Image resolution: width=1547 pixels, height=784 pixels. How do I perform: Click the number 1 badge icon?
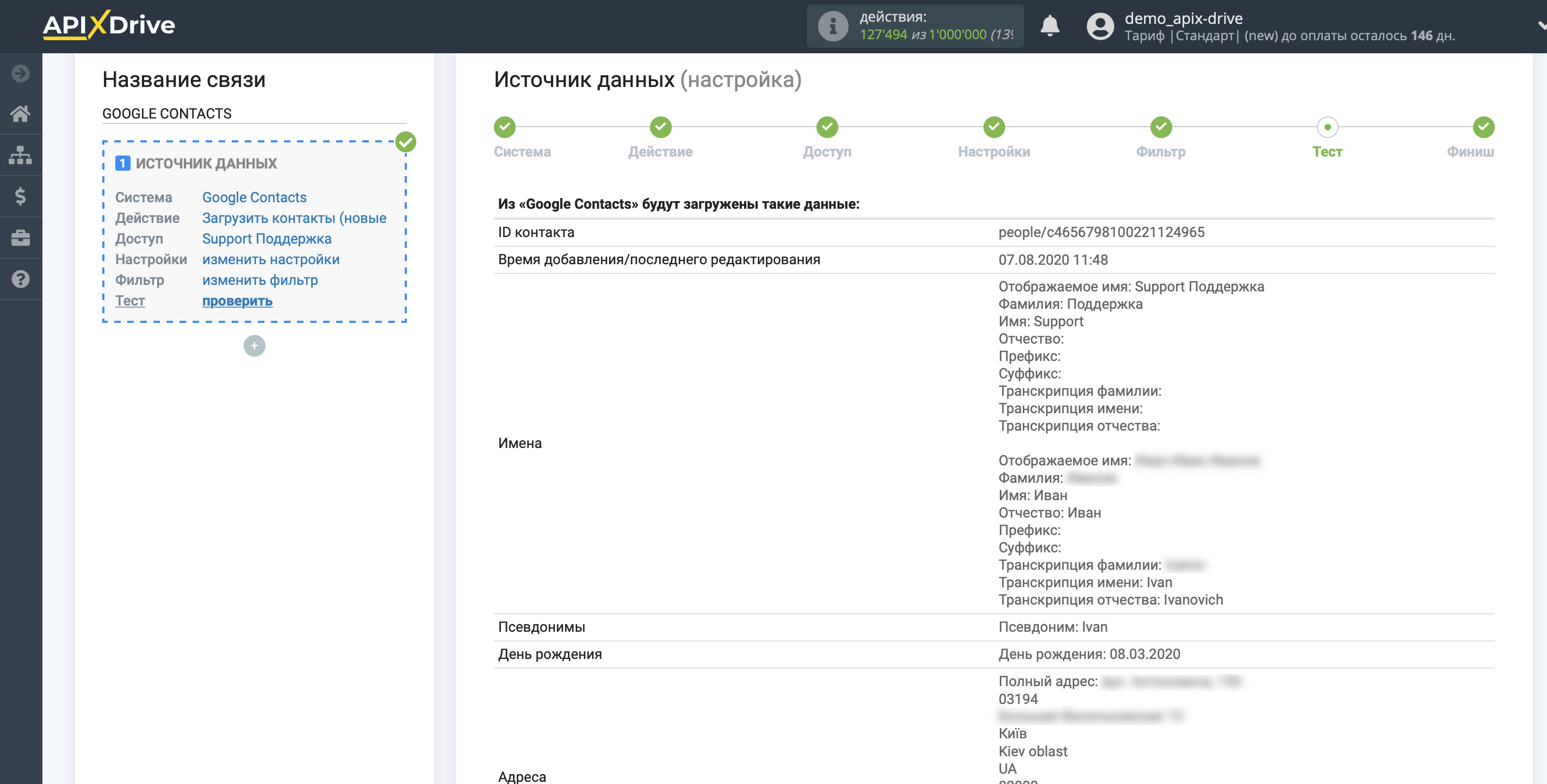122,163
